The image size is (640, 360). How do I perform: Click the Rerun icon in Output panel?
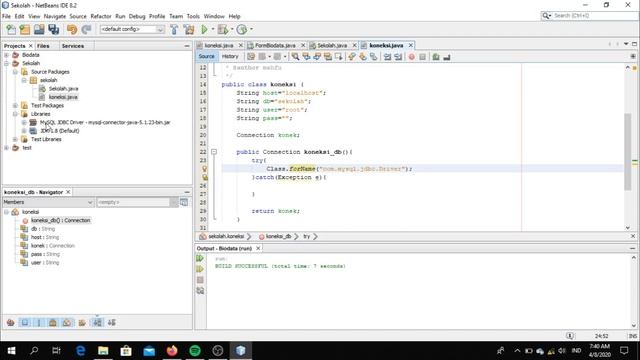tap(200, 258)
